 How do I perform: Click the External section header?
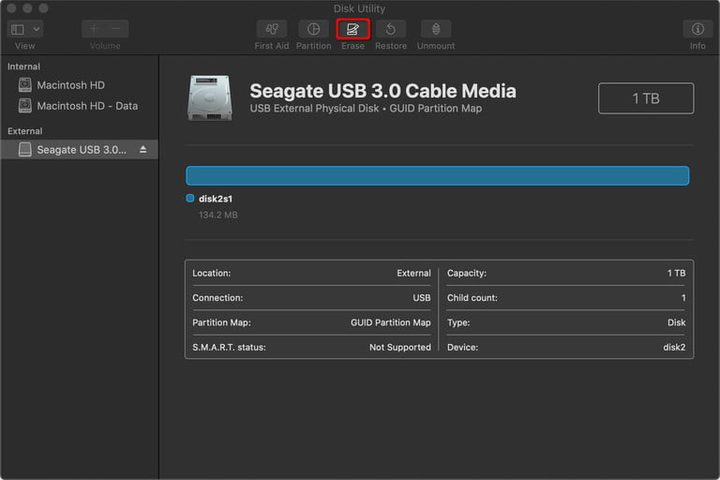click(x=25, y=131)
